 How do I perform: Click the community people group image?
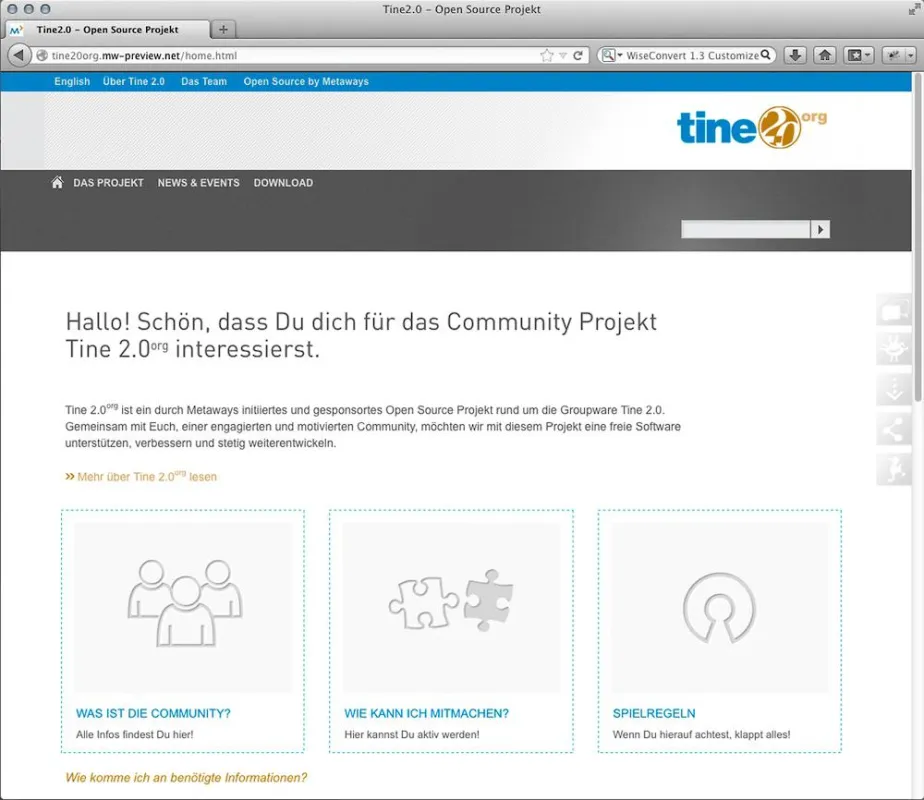[x=184, y=607]
